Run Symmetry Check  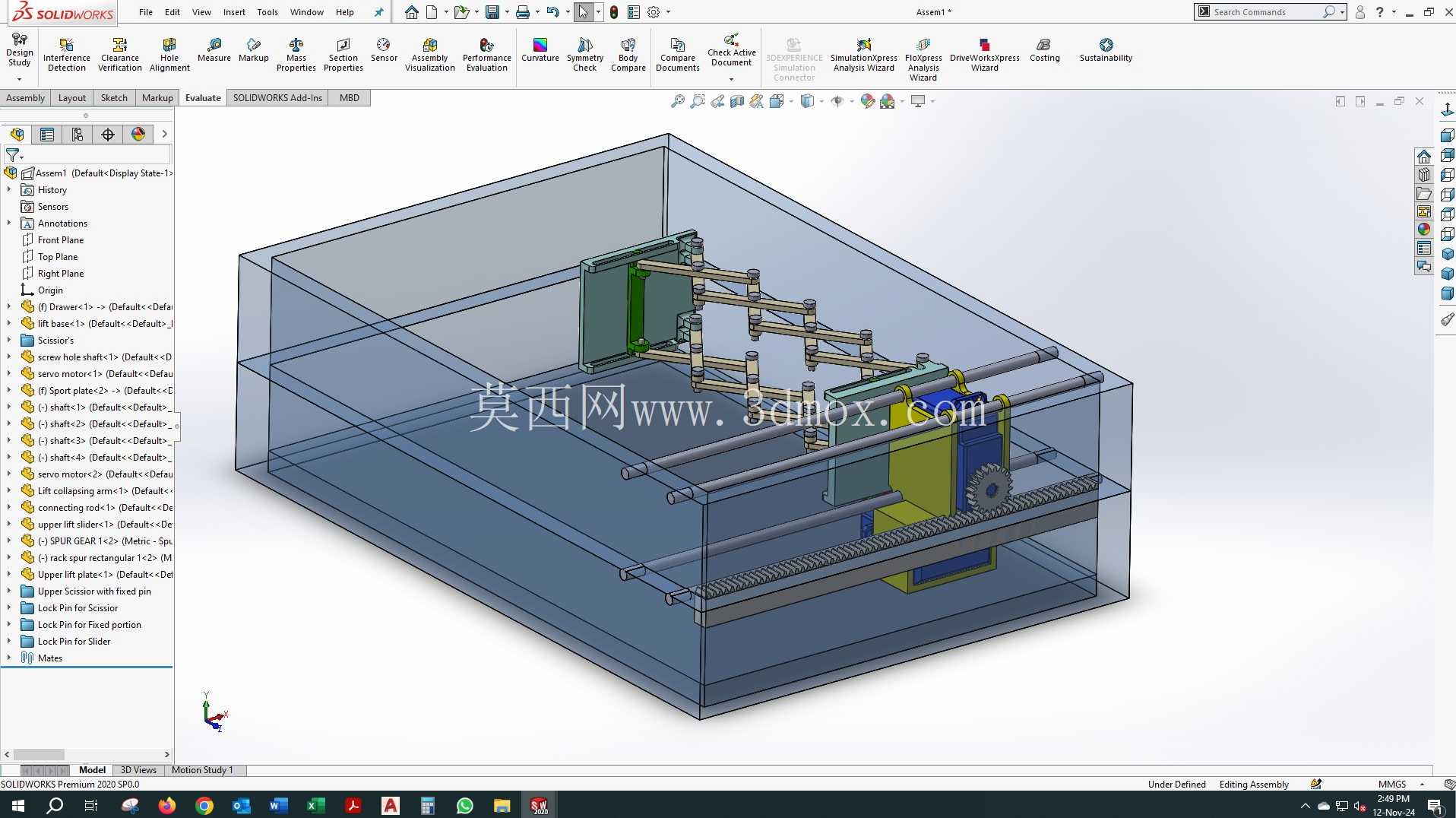point(585,54)
